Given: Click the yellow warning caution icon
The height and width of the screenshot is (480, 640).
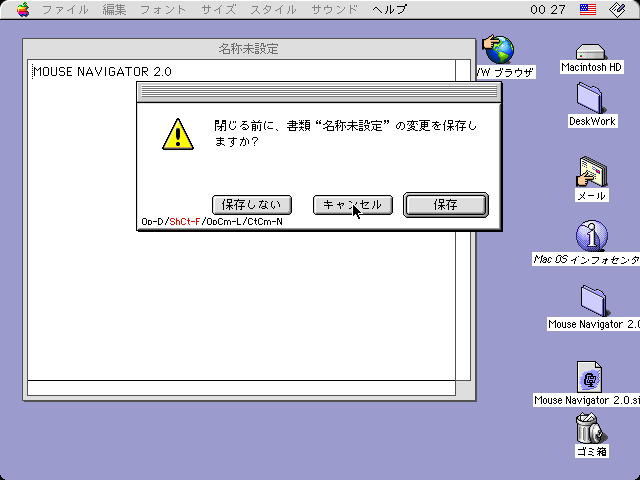Looking at the screenshot, I should point(178,134).
